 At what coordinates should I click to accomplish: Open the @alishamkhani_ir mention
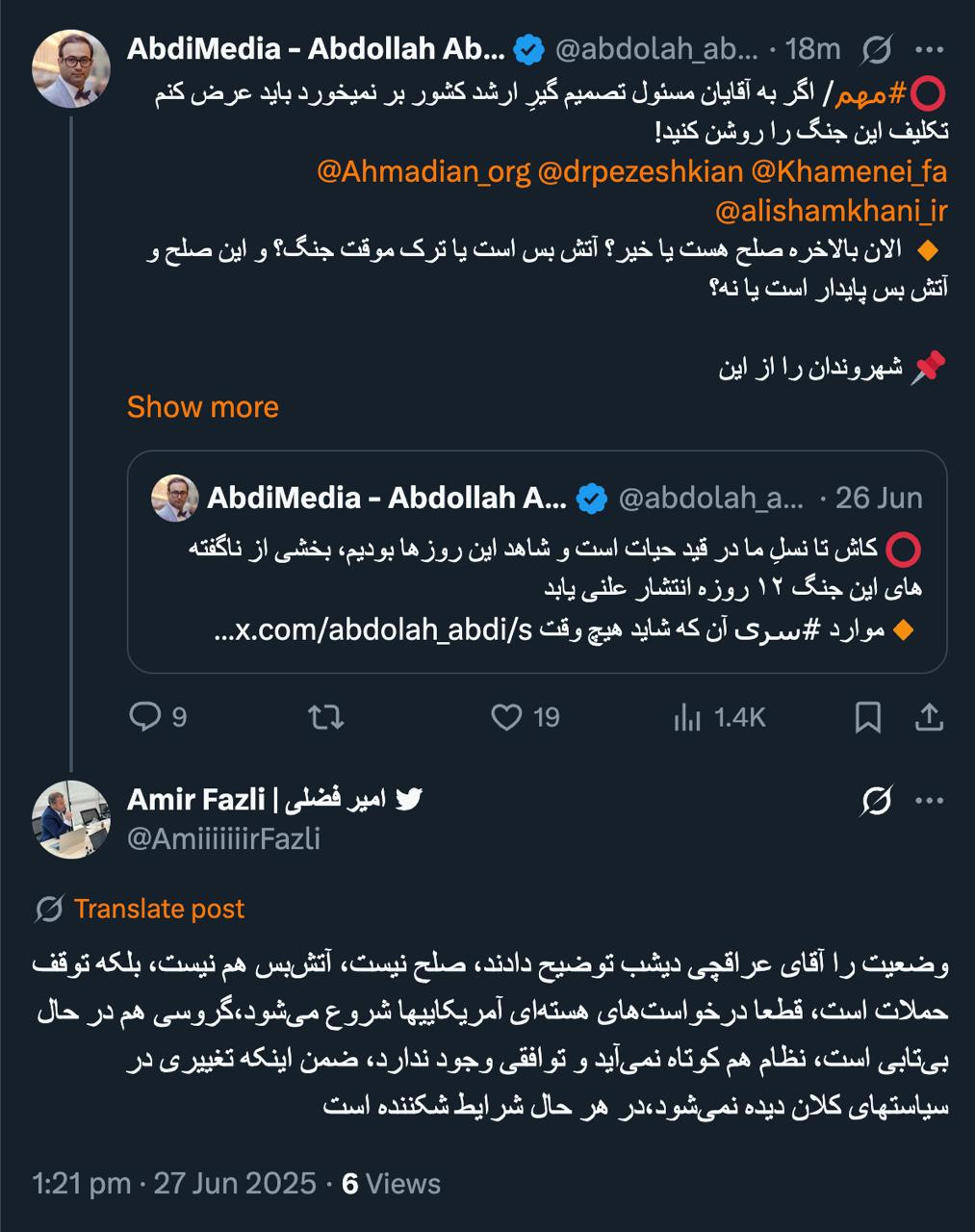pos(832,210)
